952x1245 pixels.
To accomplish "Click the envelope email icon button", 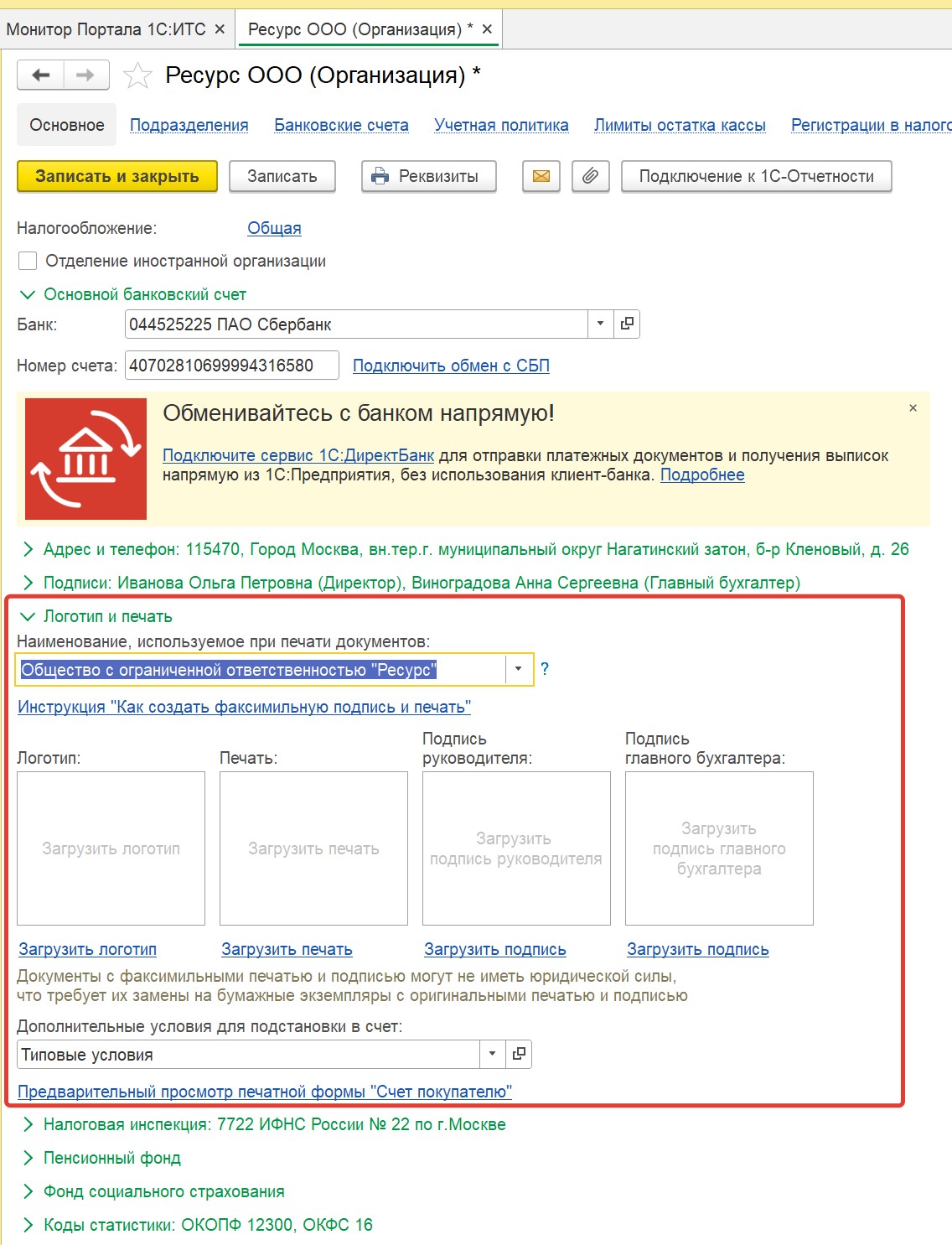I will 541,176.
